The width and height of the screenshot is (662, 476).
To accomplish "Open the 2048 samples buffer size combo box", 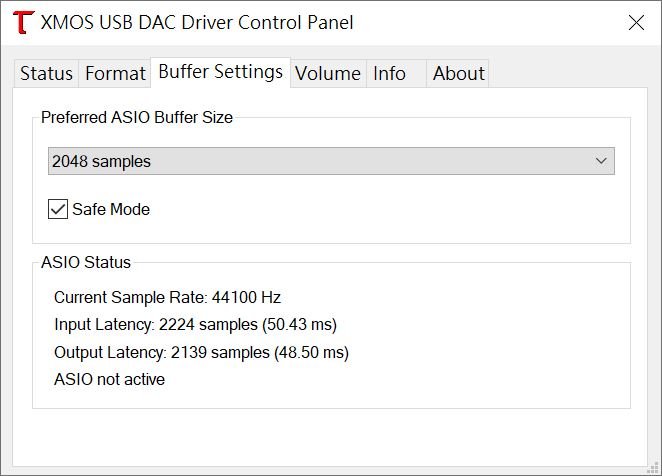I will [x=320, y=161].
